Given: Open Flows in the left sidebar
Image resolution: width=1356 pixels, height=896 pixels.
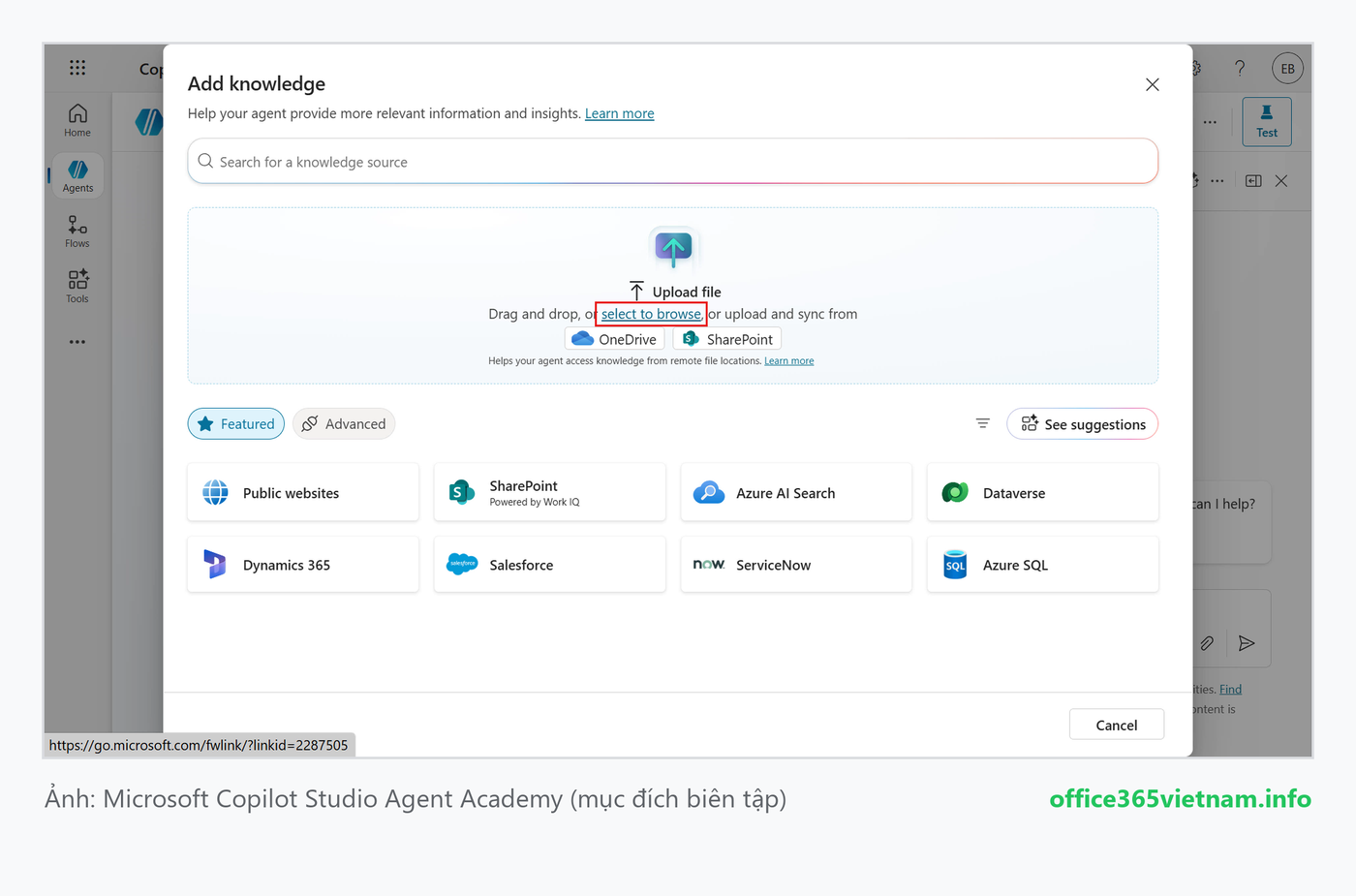Looking at the screenshot, I should point(77,232).
